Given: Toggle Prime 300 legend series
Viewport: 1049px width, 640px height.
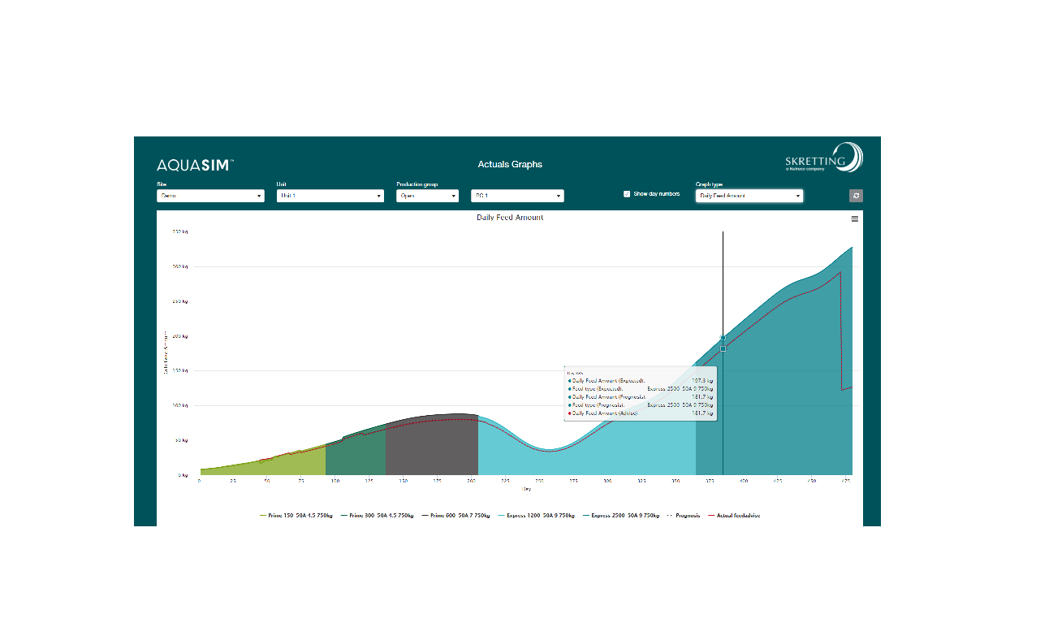Looking at the screenshot, I should tap(382, 516).
